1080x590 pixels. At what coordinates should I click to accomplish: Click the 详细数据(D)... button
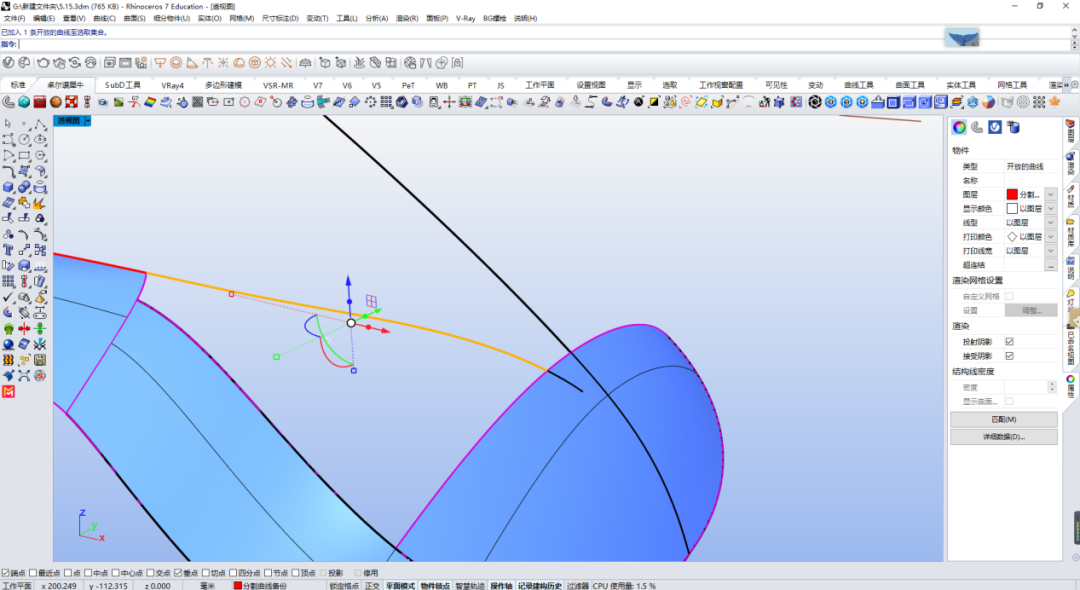pyautogui.click(x=1004, y=436)
